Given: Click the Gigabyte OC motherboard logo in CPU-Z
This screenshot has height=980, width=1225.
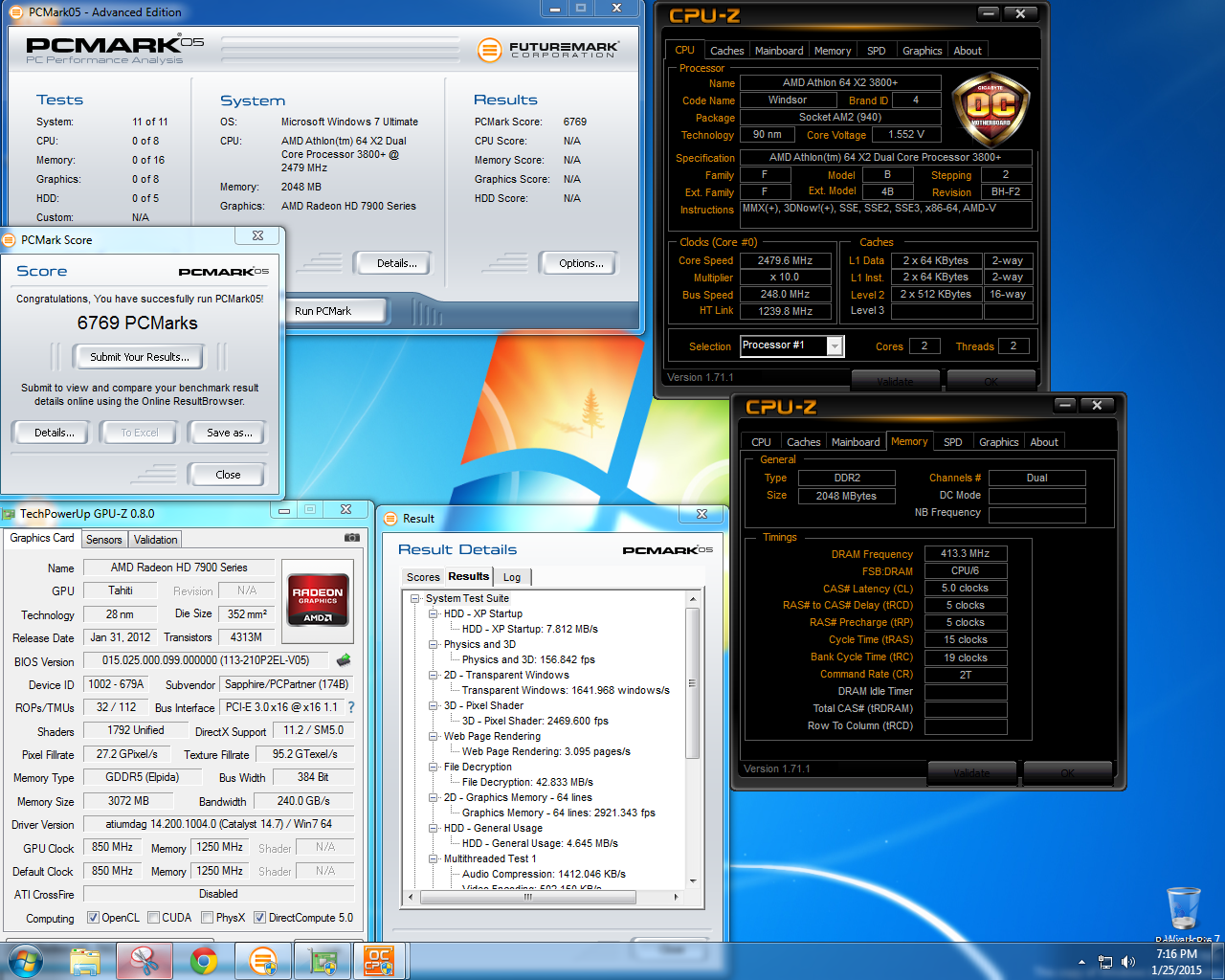Looking at the screenshot, I should click(x=991, y=107).
